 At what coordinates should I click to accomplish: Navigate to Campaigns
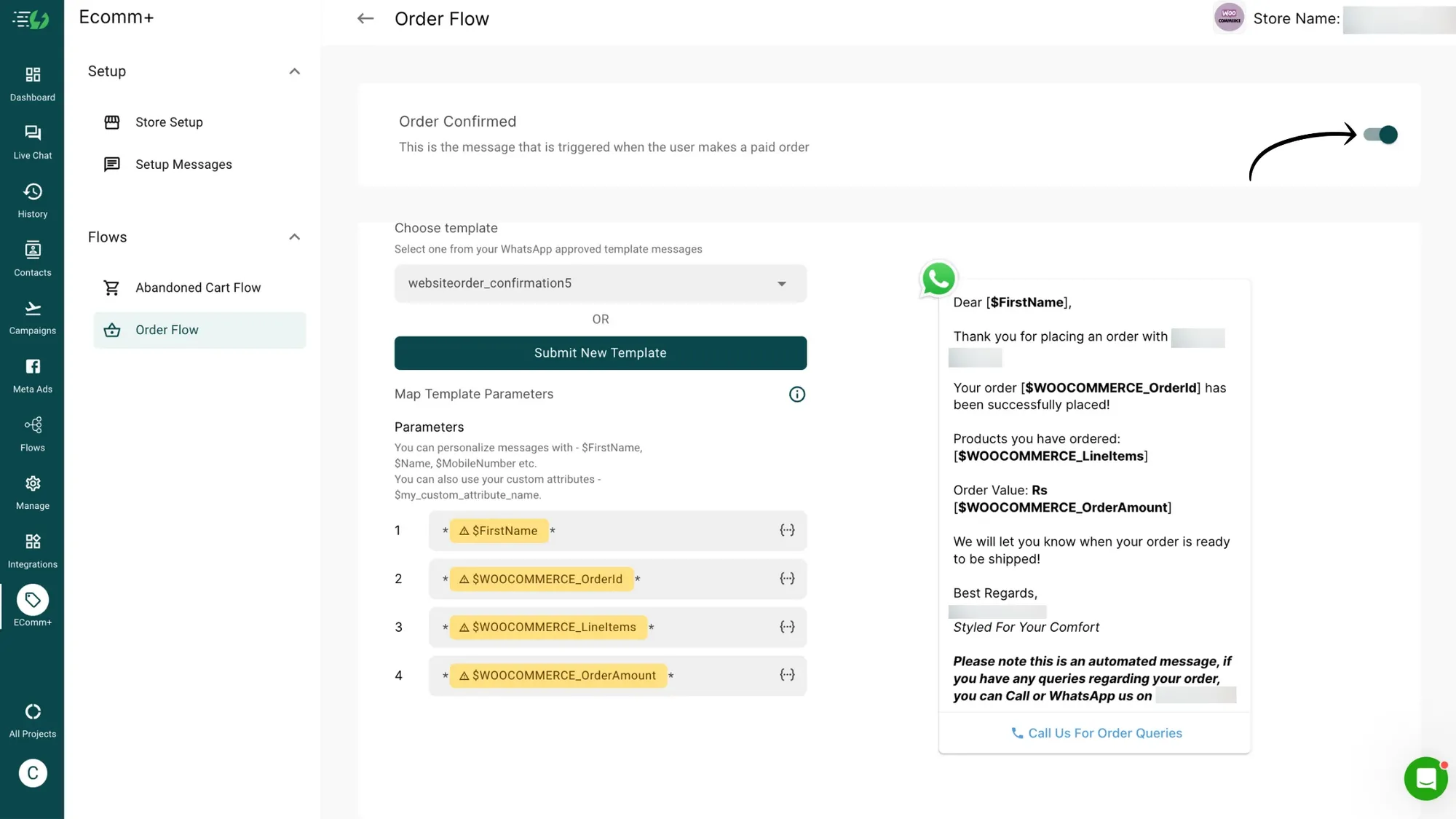[x=32, y=316]
